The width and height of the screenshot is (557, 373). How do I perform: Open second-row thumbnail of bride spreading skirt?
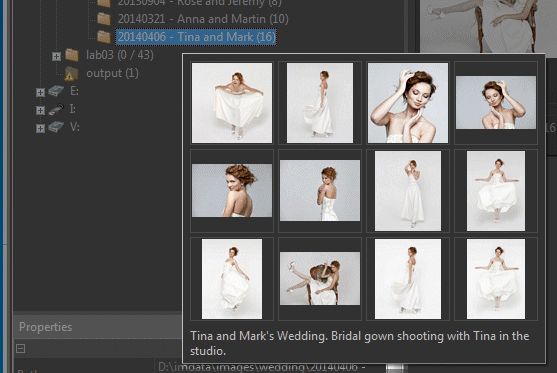click(x=496, y=191)
